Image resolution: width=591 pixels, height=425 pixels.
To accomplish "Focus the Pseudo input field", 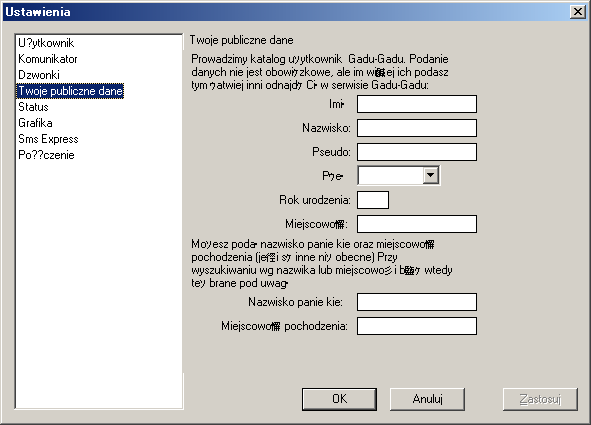I will [x=417, y=152].
